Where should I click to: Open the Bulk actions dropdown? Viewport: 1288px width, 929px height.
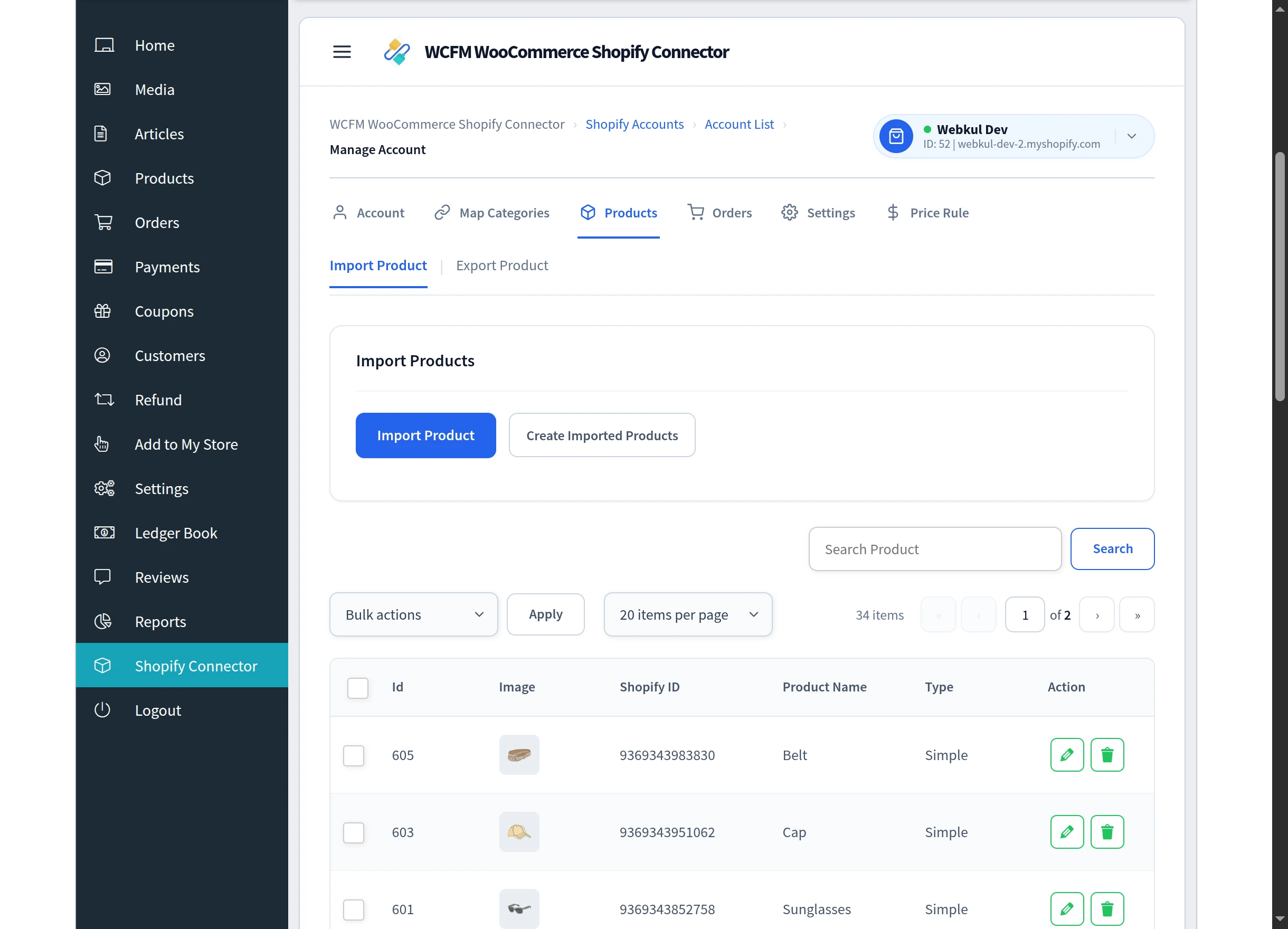point(414,614)
